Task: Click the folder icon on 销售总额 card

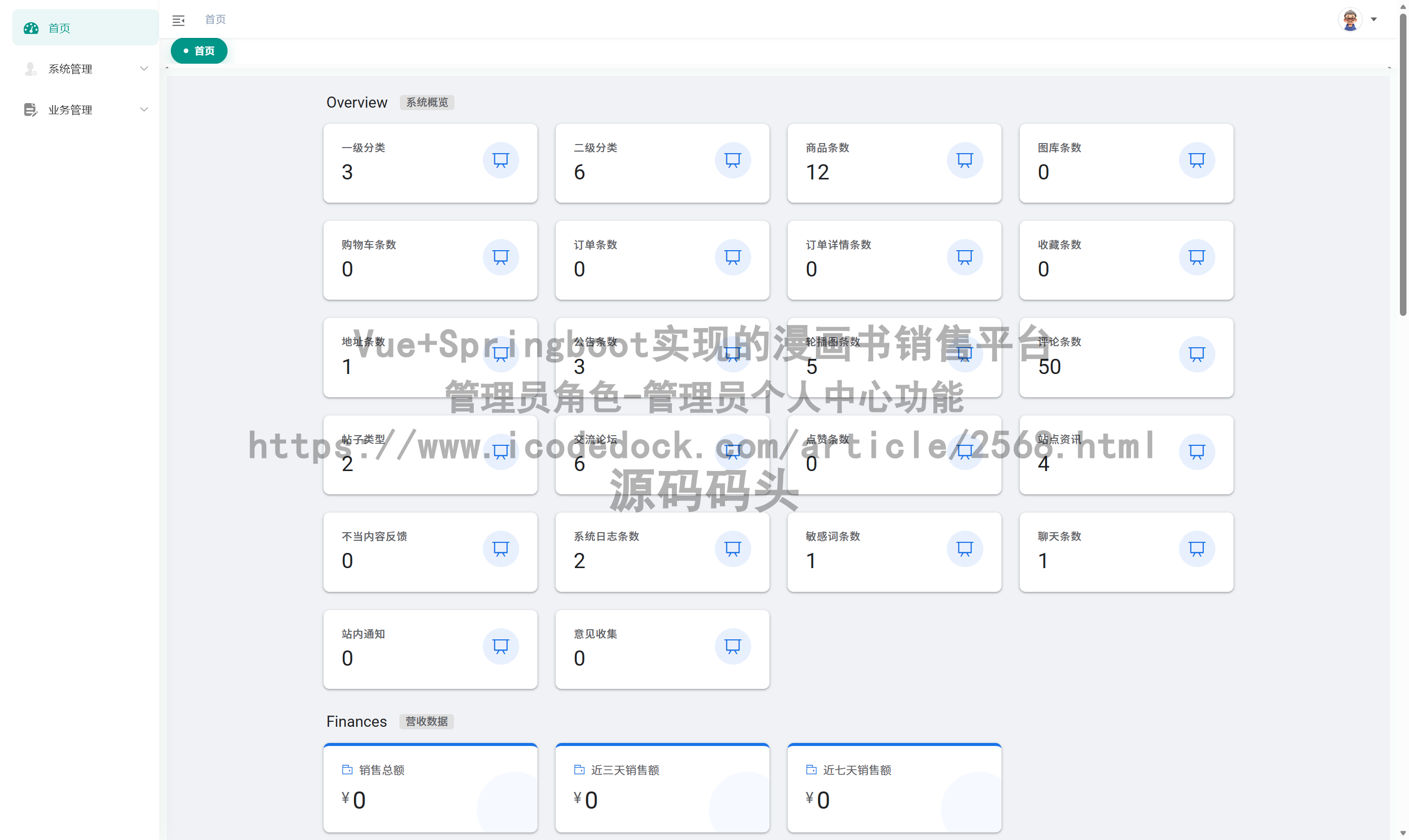Action: click(347, 770)
